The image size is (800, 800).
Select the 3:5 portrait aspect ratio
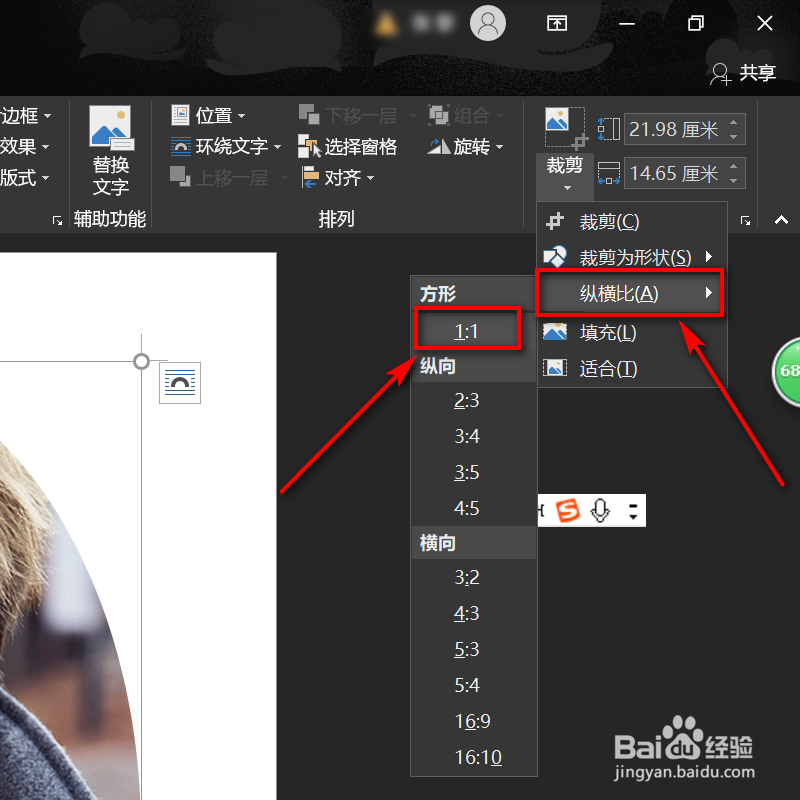pos(473,472)
